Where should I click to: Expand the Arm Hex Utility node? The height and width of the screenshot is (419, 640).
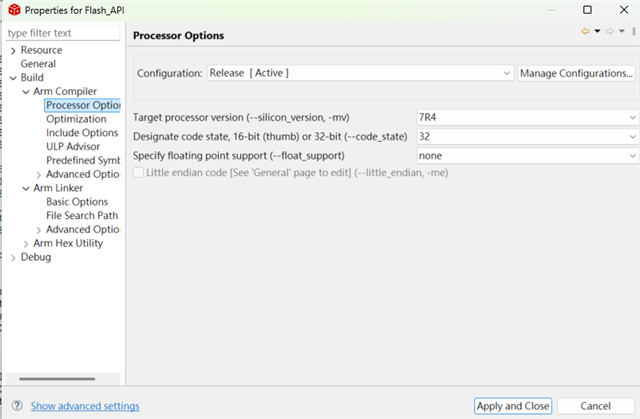[x=26, y=244]
